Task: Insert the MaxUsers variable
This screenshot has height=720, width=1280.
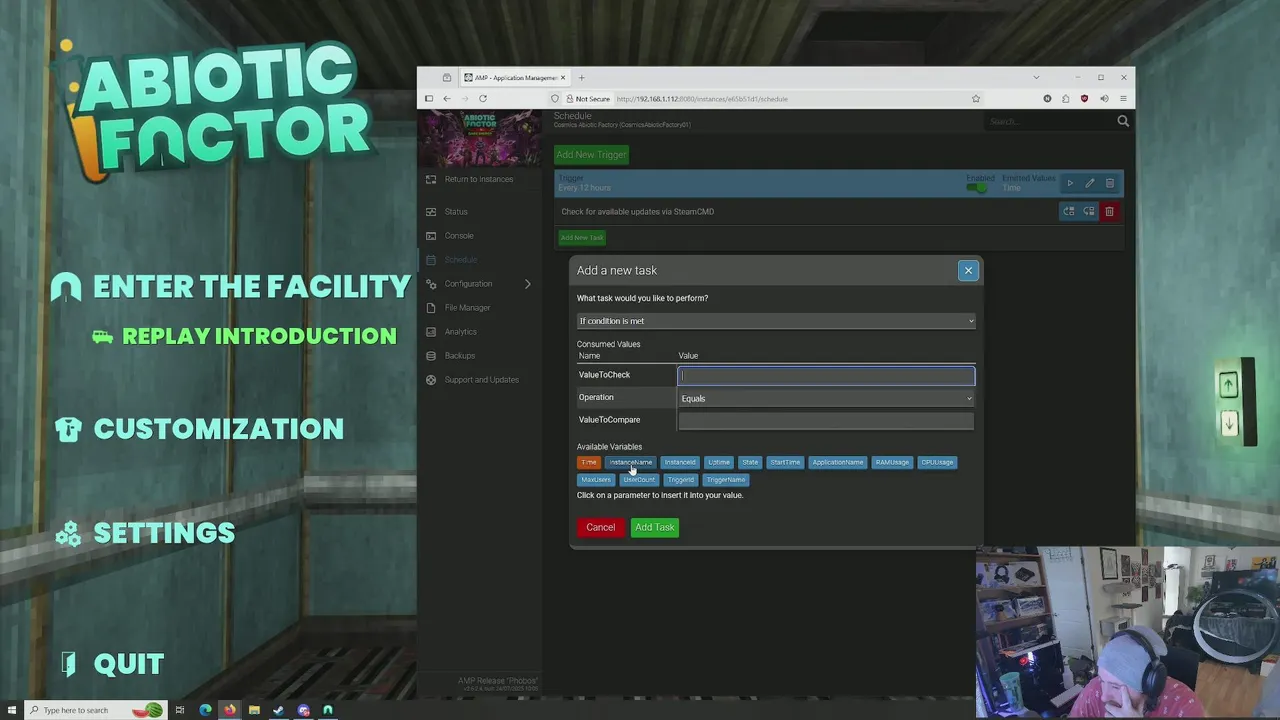Action: pyautogui.click(x=596, y=479)
